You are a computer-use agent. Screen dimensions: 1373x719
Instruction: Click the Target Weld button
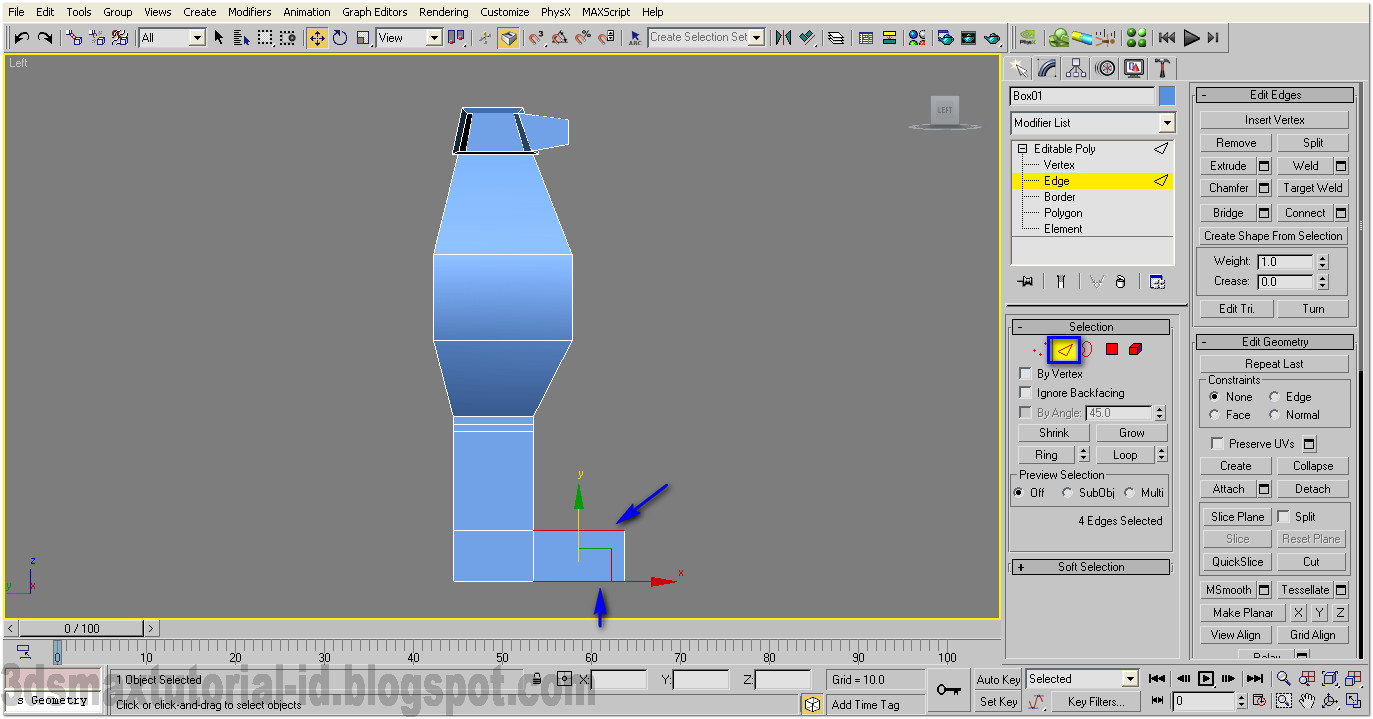coord(1312,187)
